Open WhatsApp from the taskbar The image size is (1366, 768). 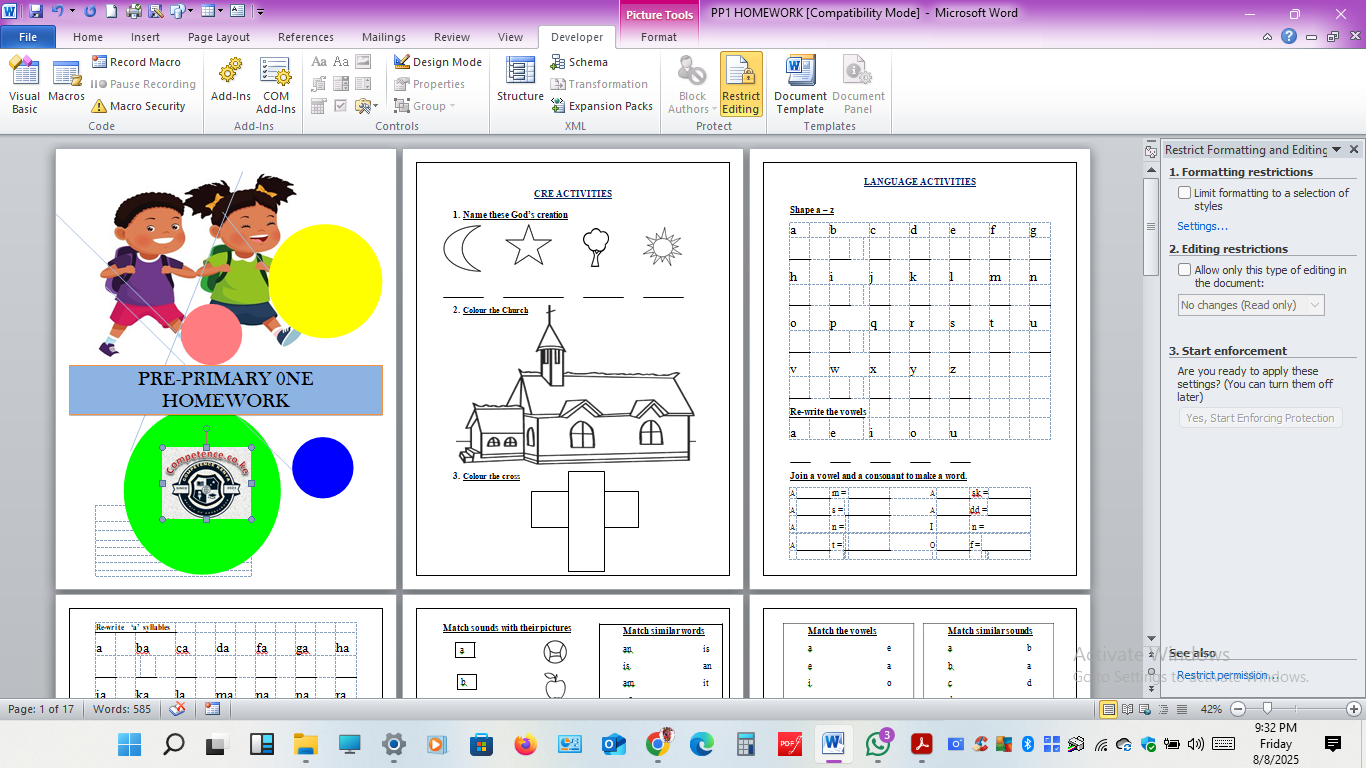click(x=878, y=744)
